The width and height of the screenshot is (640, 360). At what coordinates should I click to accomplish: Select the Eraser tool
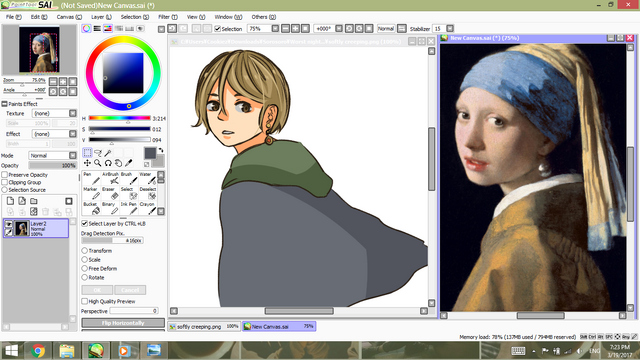point(110,193)
